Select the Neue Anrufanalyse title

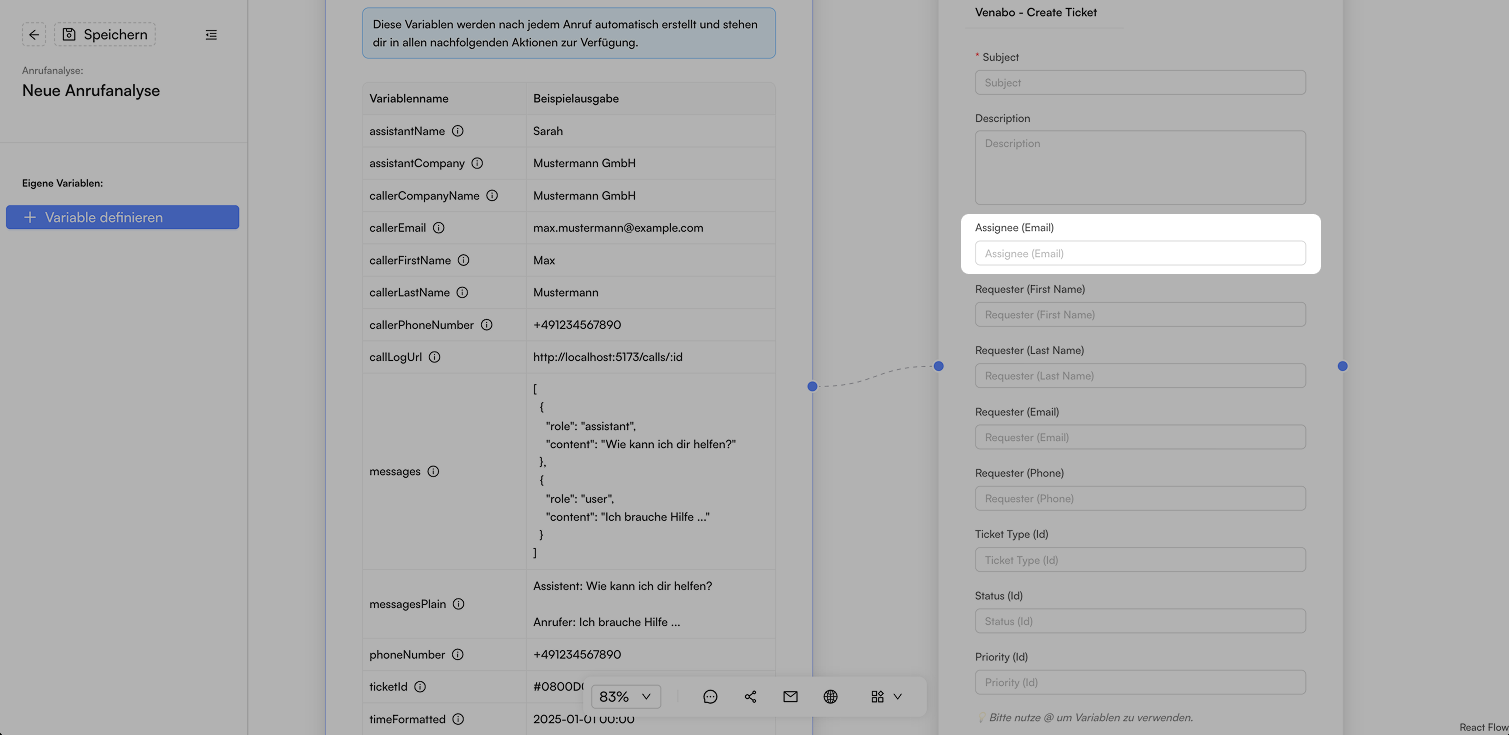[x=91, y=91]
